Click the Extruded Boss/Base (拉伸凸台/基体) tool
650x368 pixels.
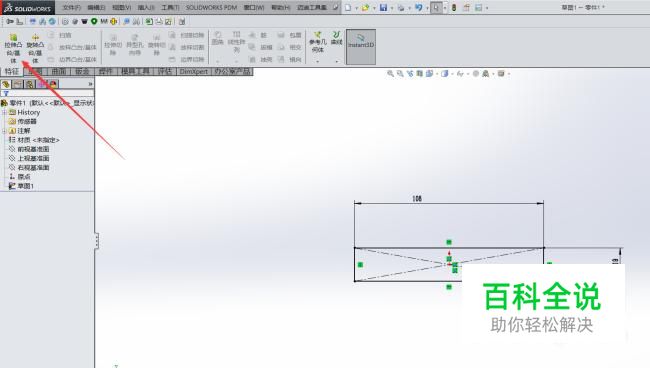pos(13,48)
